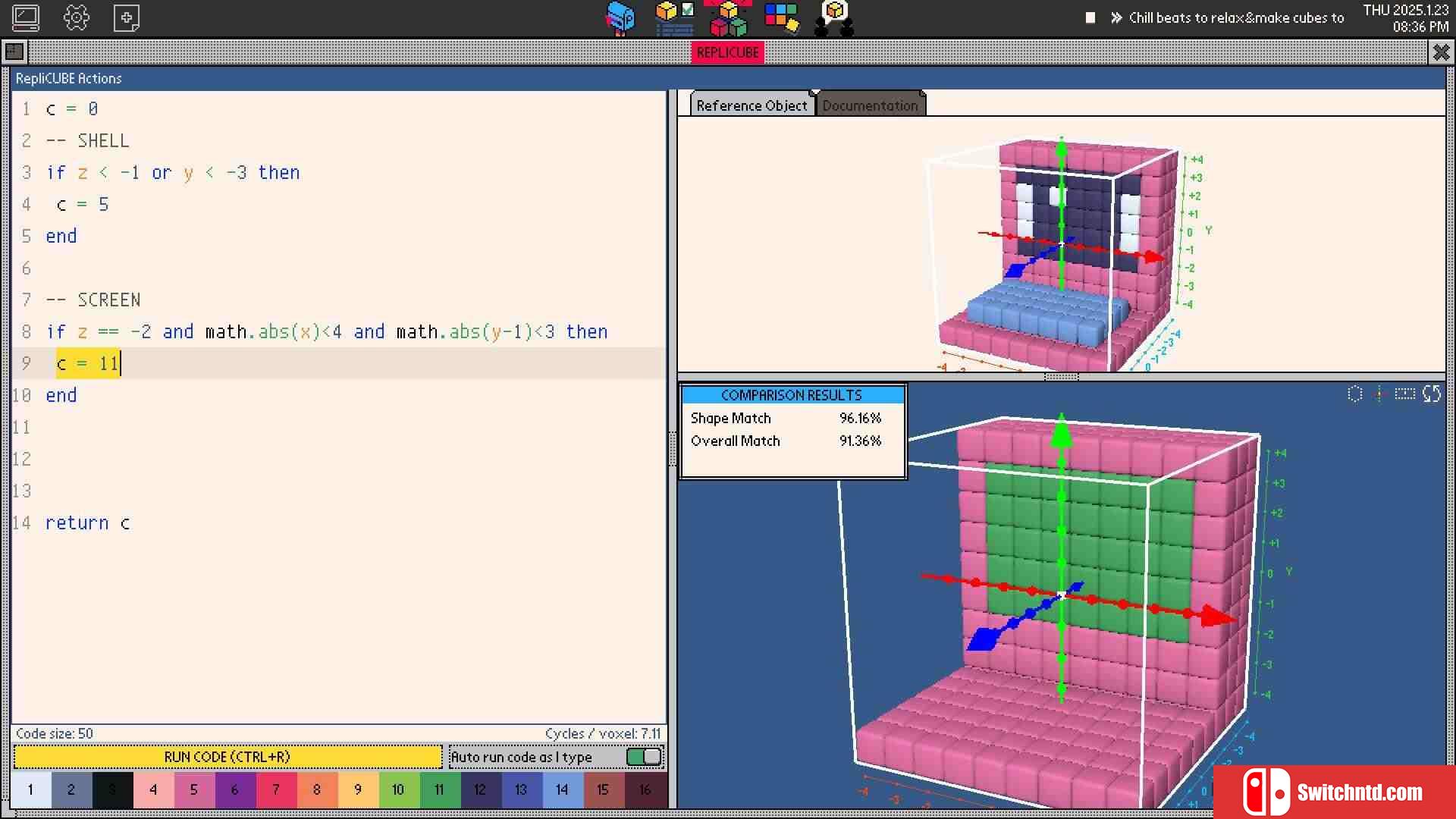Select the active Replicube three-cubes icon
The height and width of the screenshot is (819, 1456).
(x=728, y=18)
